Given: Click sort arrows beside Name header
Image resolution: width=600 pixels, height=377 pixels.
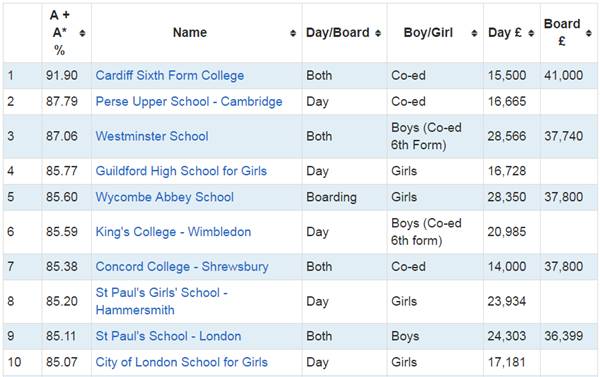Looking at the screenshot, I should (293, 33).
